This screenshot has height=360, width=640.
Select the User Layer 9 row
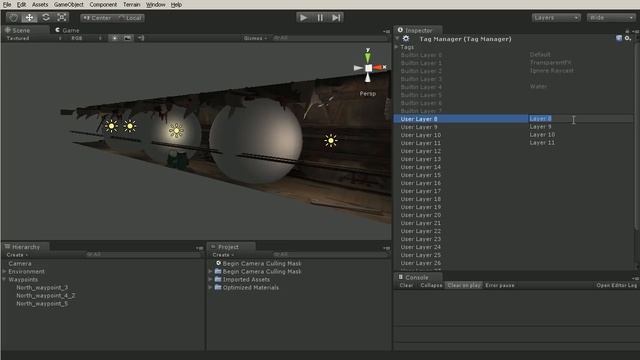[x=513, y=127]
